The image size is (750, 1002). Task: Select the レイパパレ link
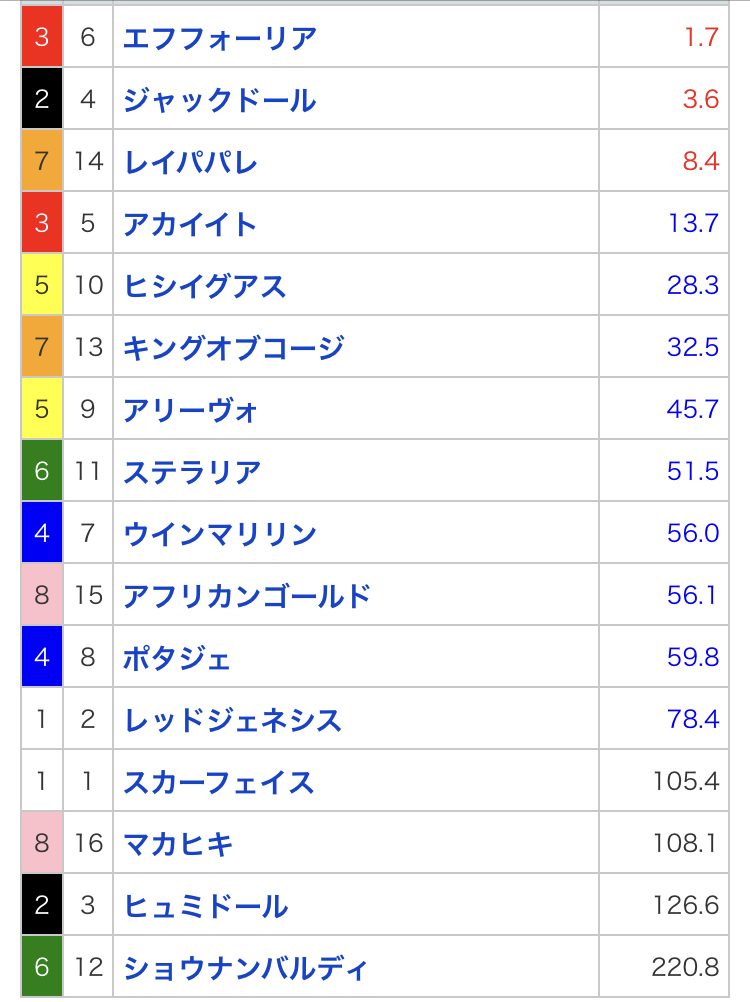pyautogui.click(x=190, y=162)
